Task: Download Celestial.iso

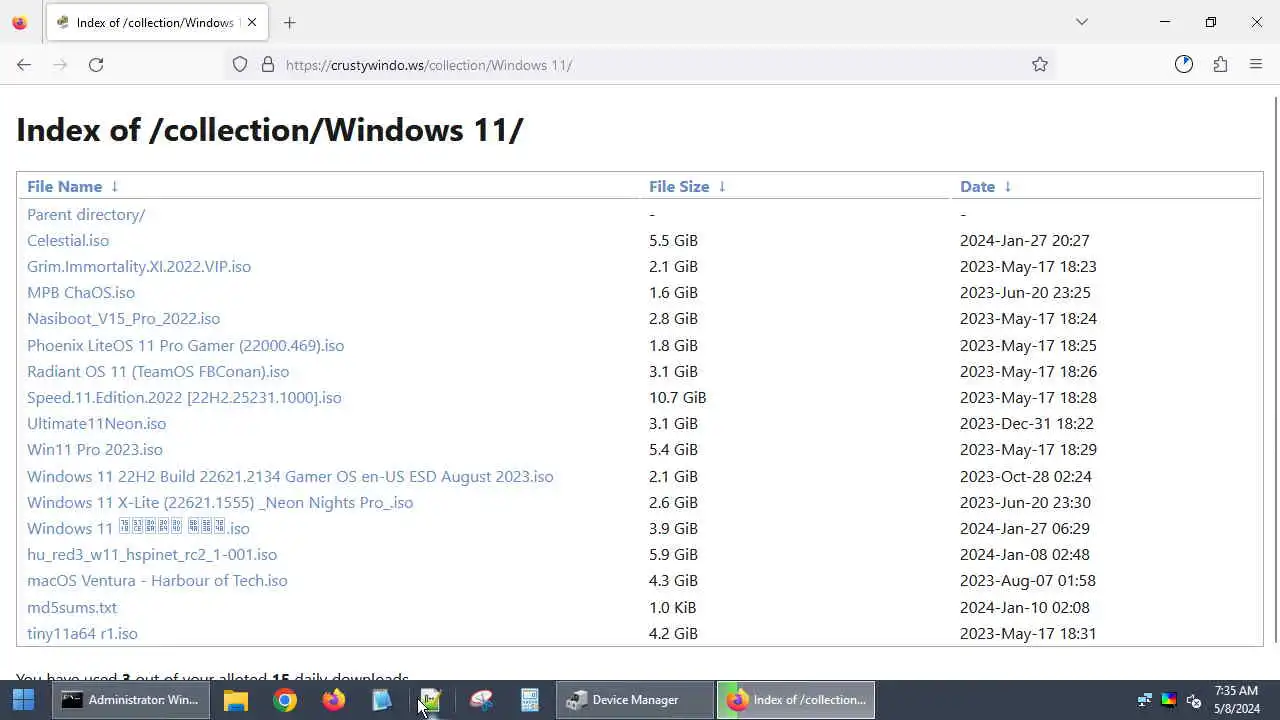Action: point(68,240)
